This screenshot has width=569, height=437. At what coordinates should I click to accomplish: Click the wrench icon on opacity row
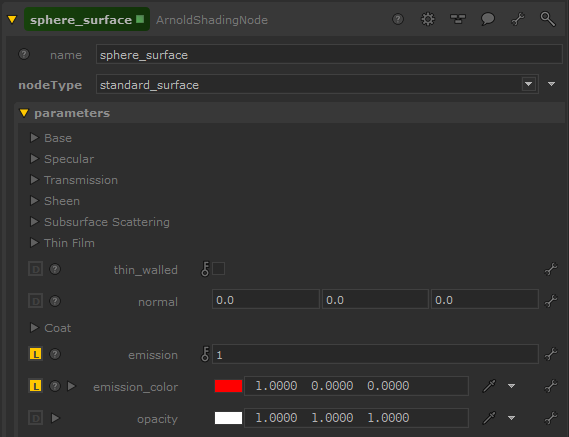tap(551, 418)
